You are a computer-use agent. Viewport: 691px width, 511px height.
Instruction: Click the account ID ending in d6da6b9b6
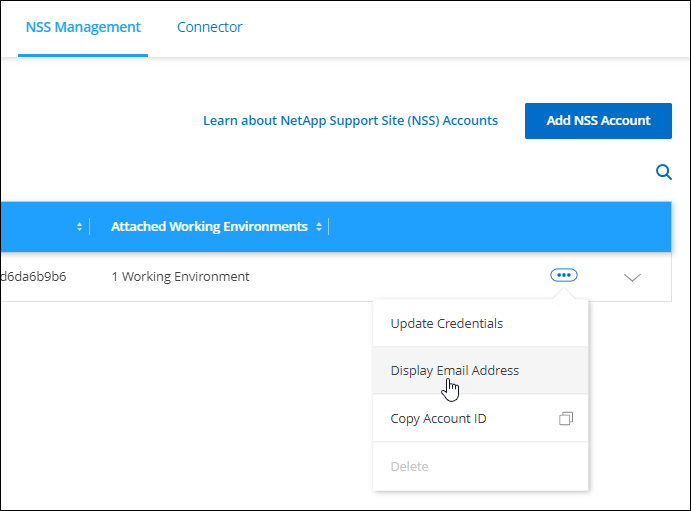(x=33, y=277)
